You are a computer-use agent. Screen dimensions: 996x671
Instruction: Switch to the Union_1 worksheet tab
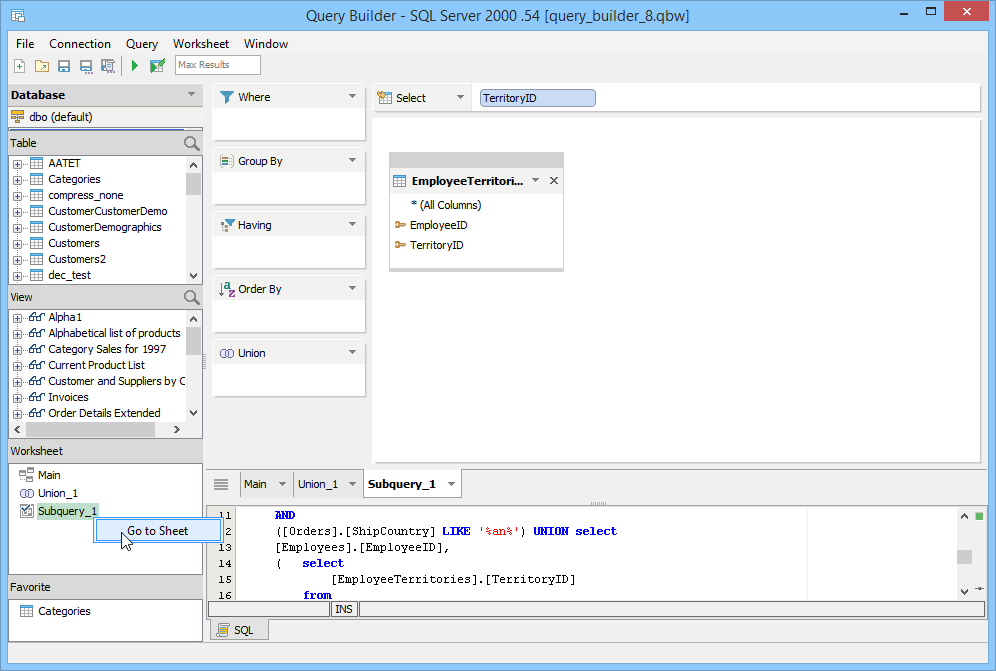pyautogui.click(x=318, y=484)
